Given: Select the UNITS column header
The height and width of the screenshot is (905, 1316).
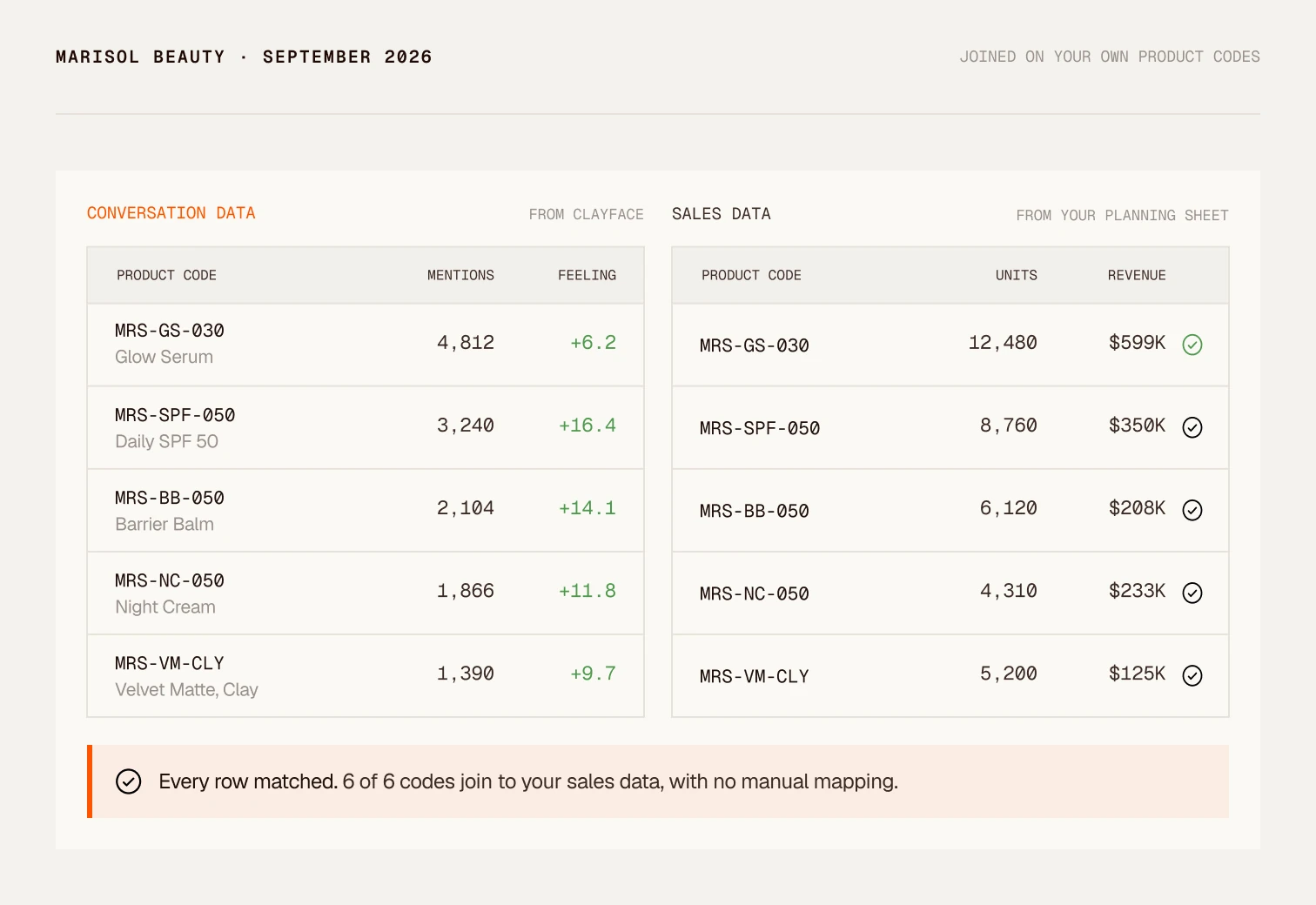Looking at the screenshot, I should tap(1016, 275).
